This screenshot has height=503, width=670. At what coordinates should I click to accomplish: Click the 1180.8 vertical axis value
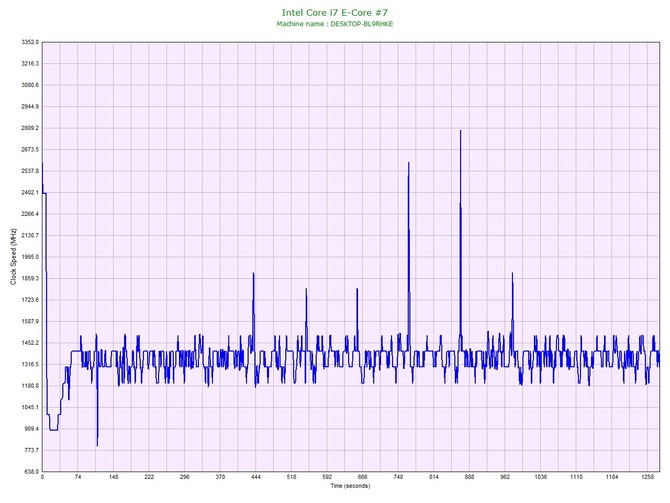click(x=30, y=386)
